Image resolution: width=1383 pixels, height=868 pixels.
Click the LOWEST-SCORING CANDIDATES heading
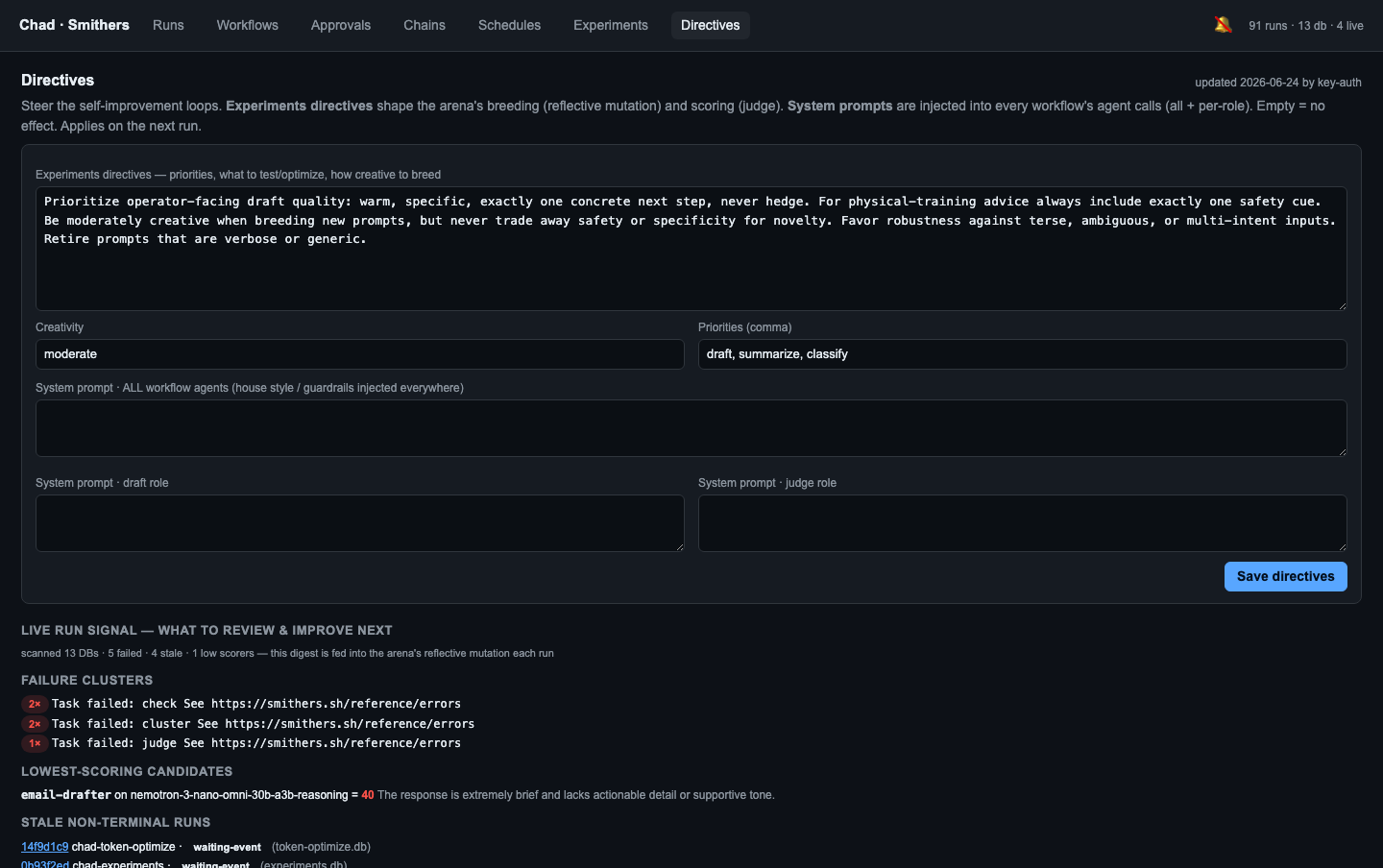pos(127,771)
